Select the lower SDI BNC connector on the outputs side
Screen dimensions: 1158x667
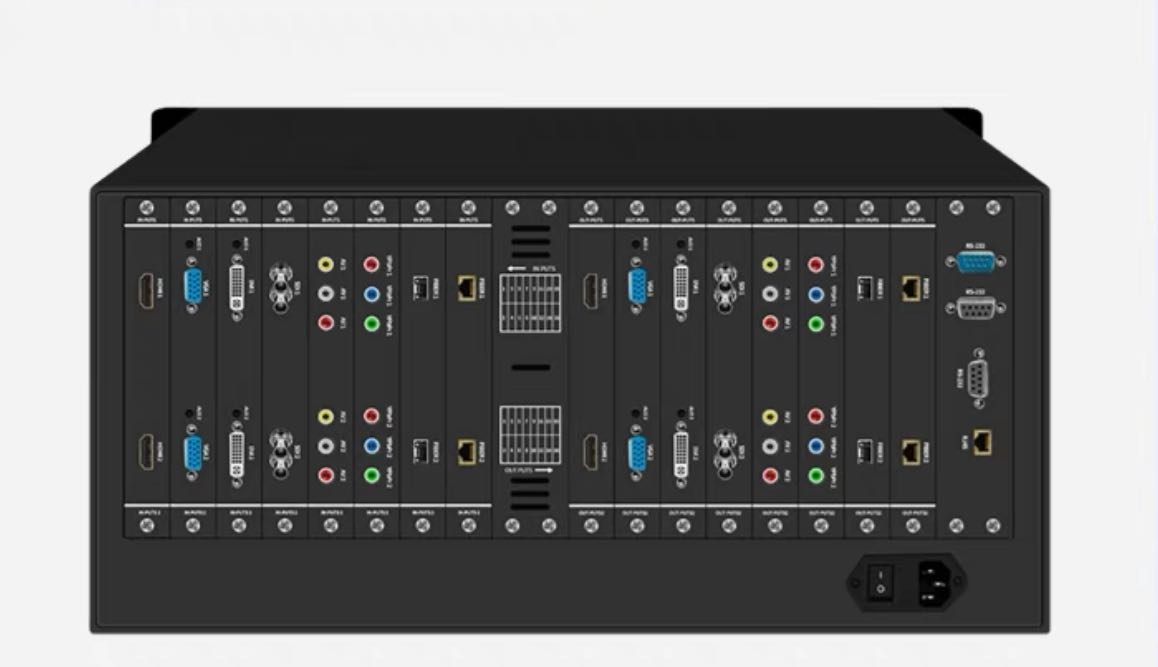tap(724, 451)
